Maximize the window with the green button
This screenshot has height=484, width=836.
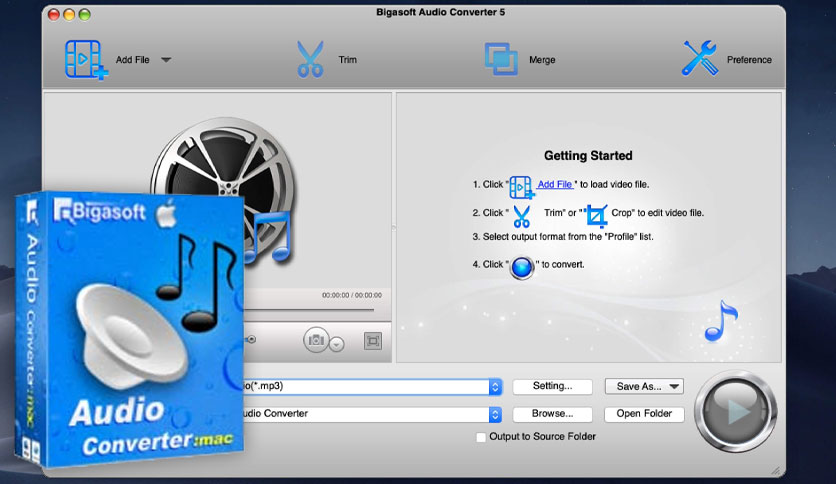point(85,14)
